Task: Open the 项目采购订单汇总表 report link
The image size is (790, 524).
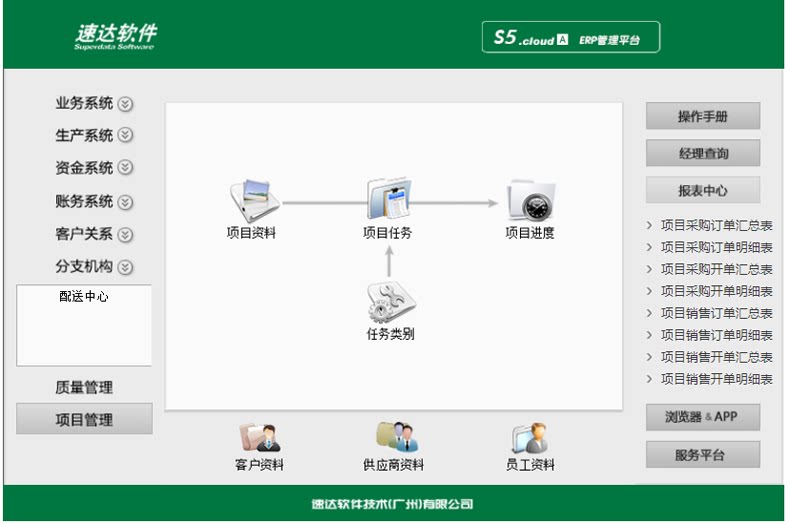Action: point(716,225)
